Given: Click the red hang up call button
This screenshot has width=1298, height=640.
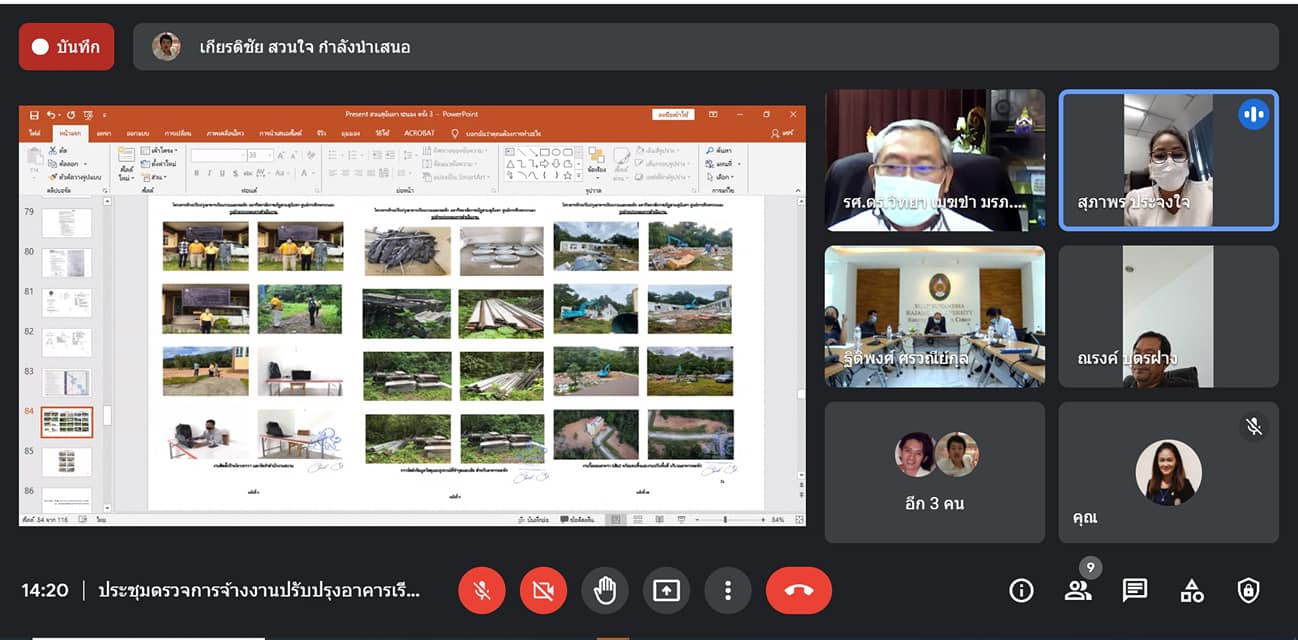Looking at the screenshot, I should pos(798,590).
